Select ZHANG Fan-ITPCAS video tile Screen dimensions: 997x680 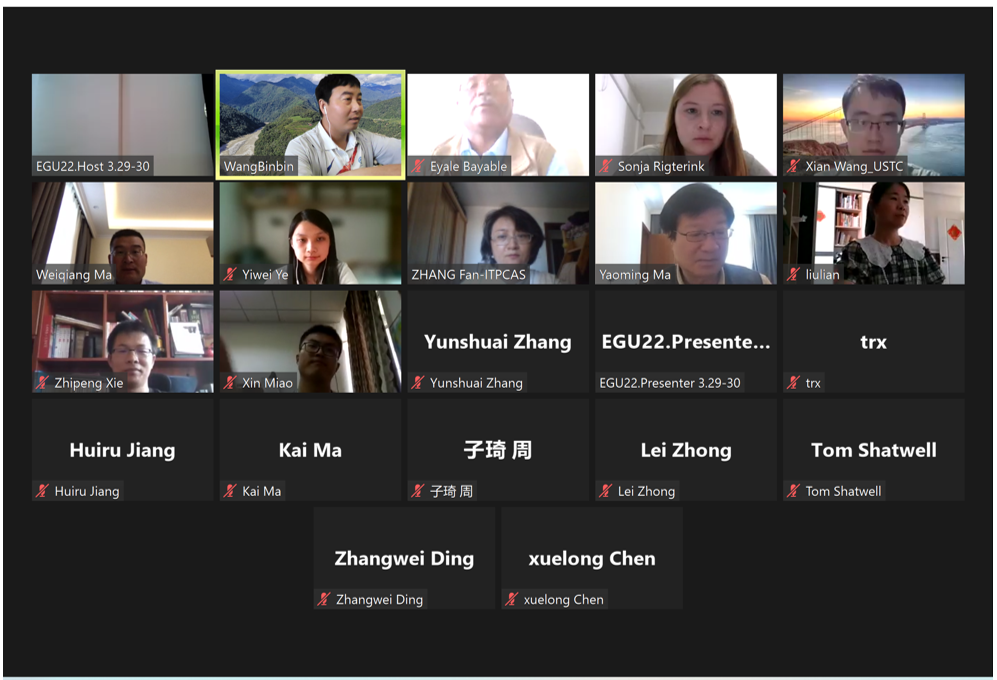pyautogui.click(x=498, y=233)
